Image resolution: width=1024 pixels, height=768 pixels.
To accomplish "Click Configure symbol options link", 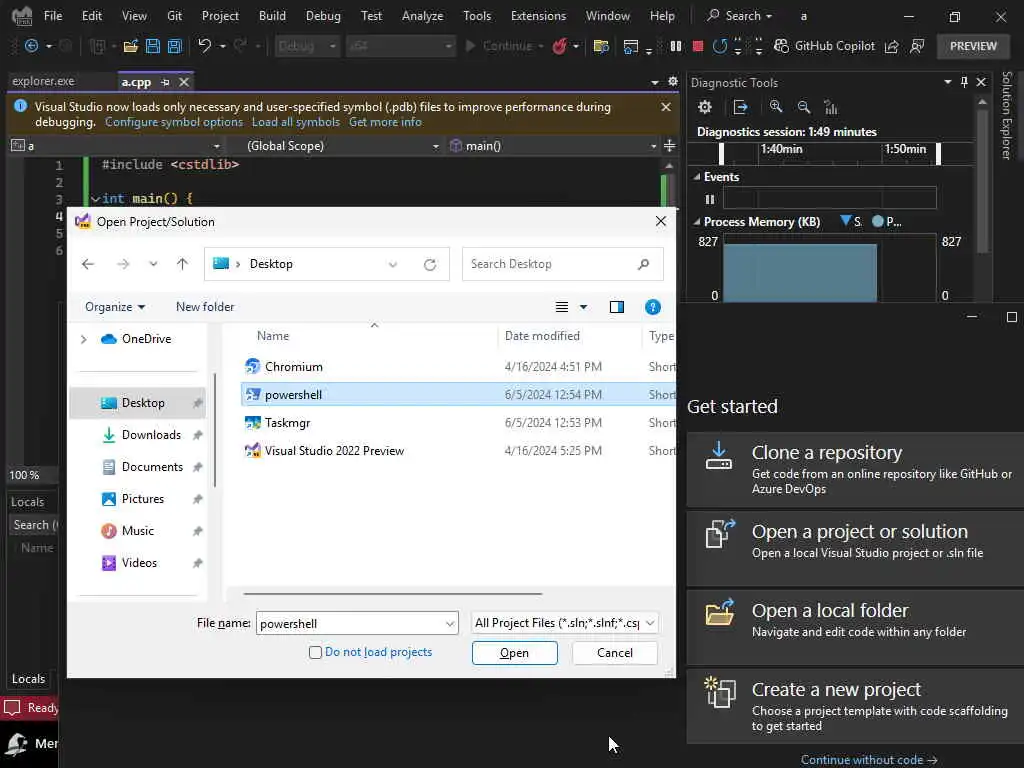I will point(174,122).
